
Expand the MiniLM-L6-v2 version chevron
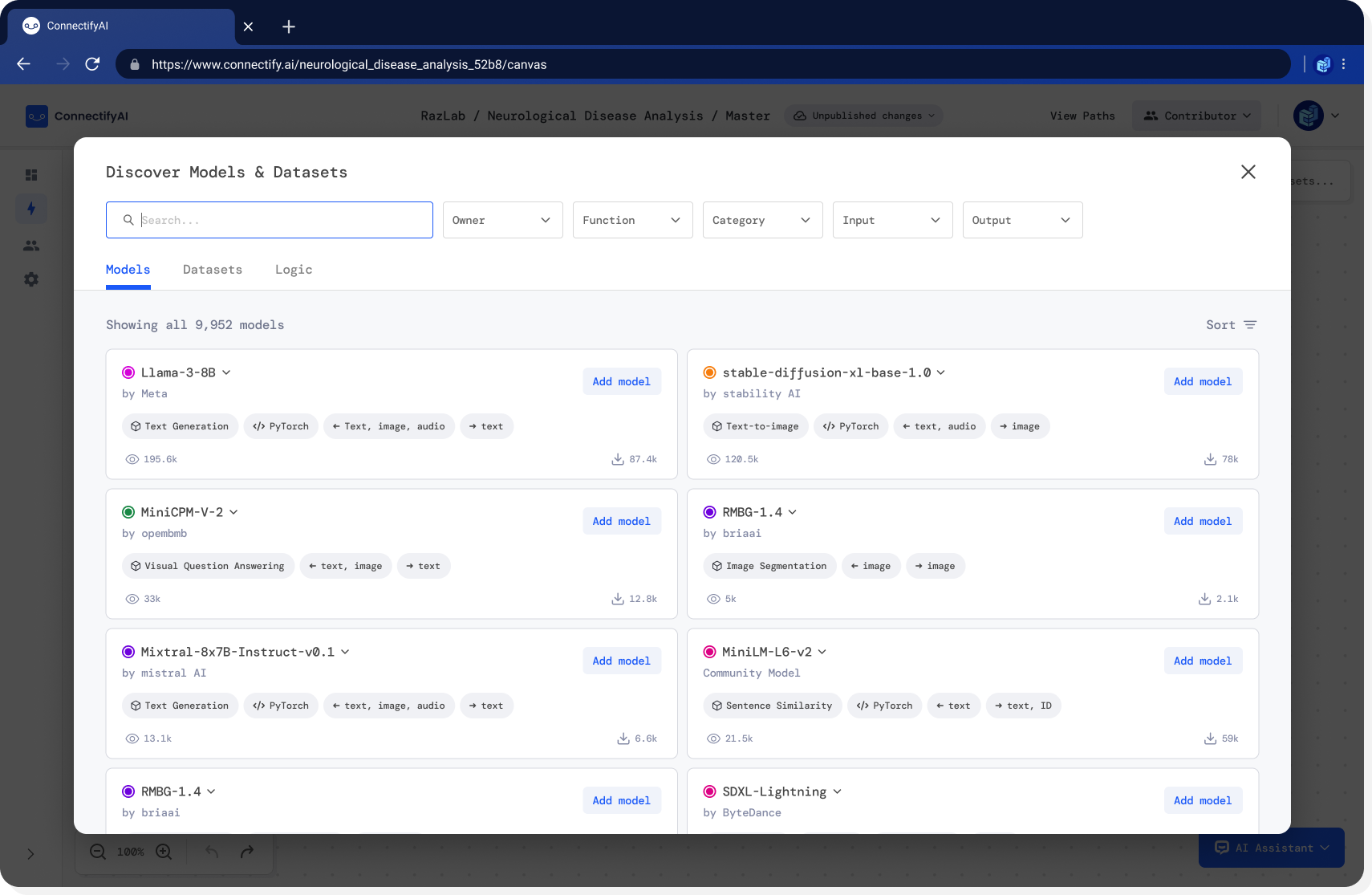point(822,652)
